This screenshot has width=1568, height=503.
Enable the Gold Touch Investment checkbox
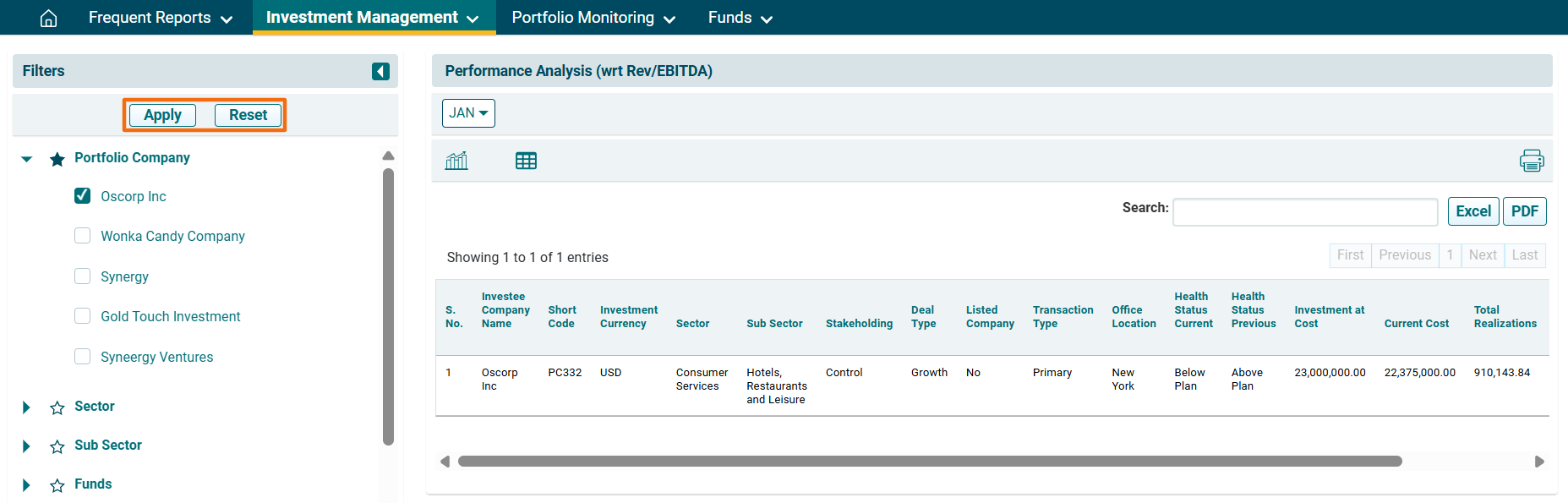pos(83,316)
